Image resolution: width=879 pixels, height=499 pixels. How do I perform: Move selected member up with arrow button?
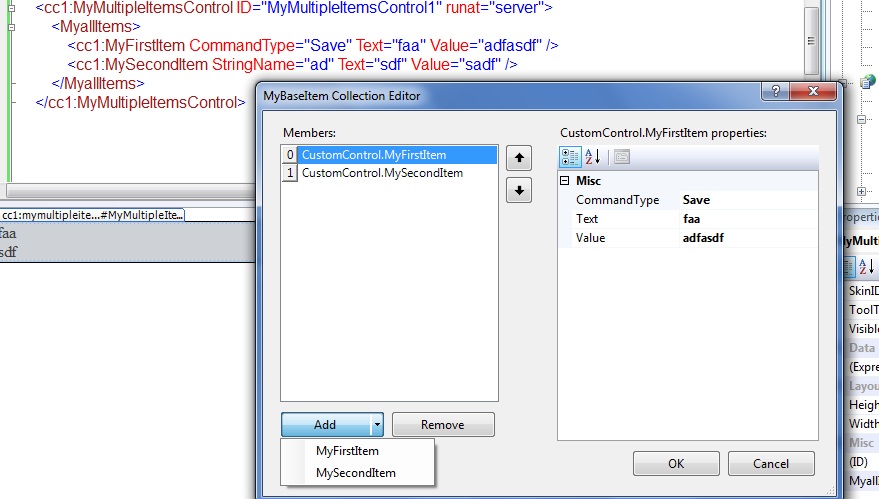pyautogui.click(x=519, y=158)
